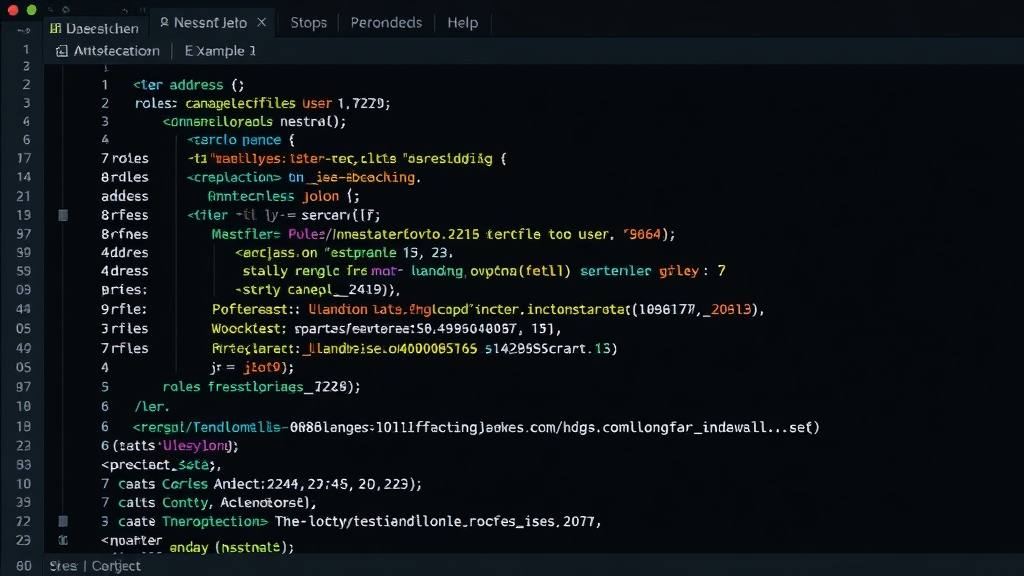Image resolution: width=1024 pixels, height=576 pixels.
Task: Click the <prectect_sata>, line
Action: [x=161, y=464]
